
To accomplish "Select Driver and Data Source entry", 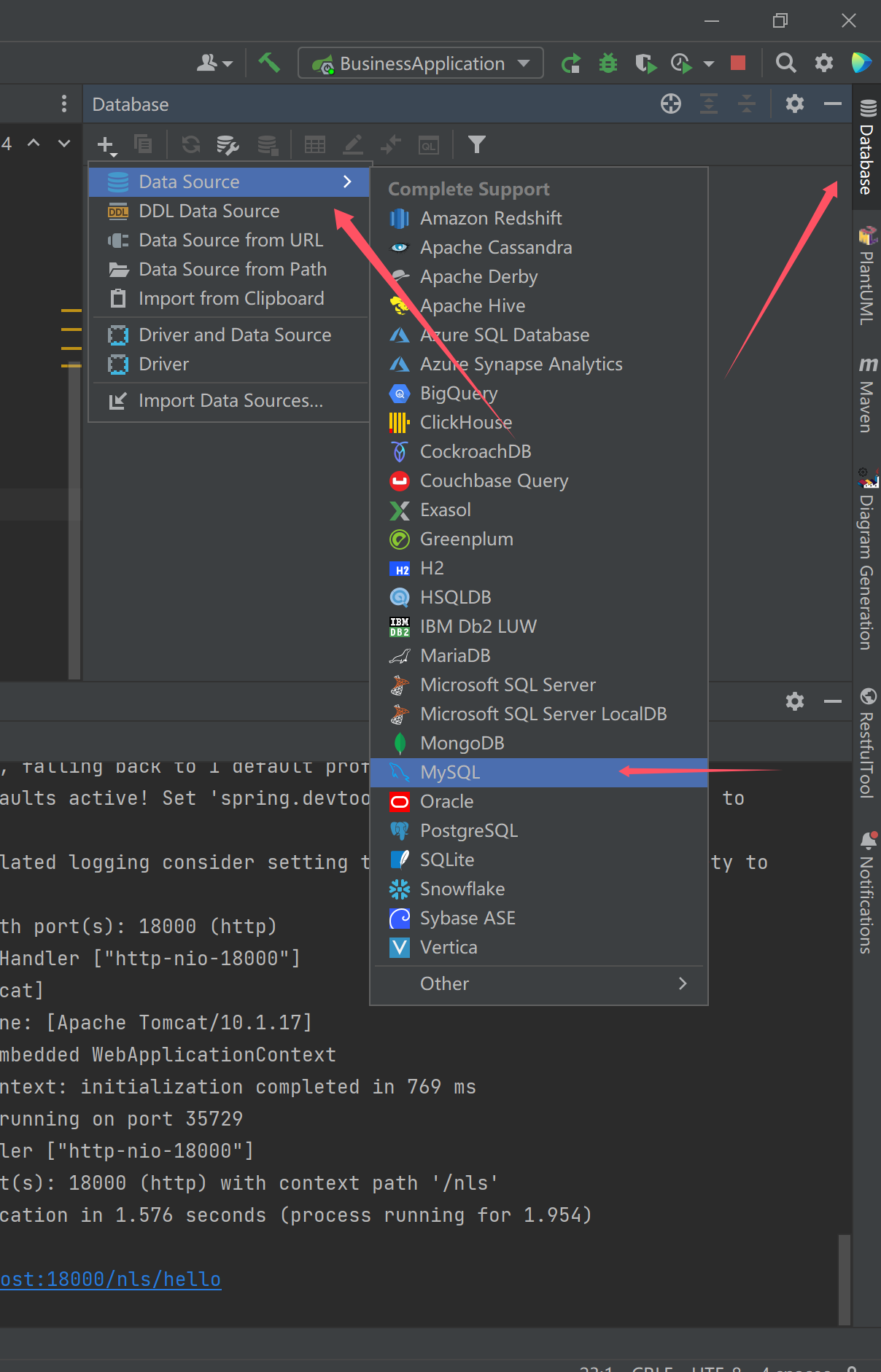I will (x=230, y=335).
